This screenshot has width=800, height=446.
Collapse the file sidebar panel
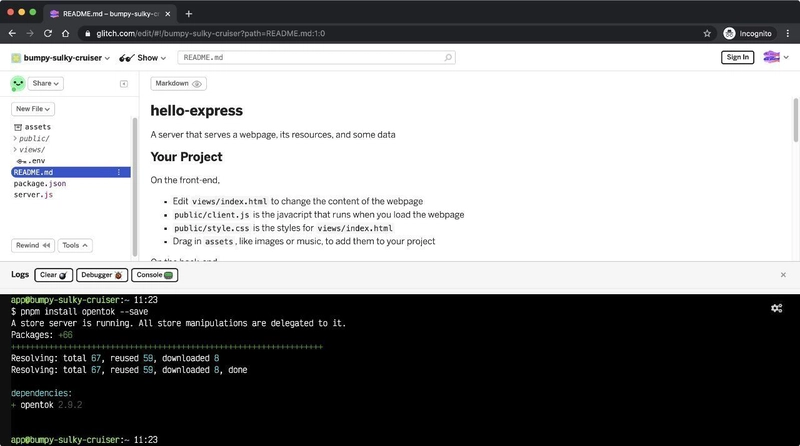pyautogui.click(x=123, y=84)
